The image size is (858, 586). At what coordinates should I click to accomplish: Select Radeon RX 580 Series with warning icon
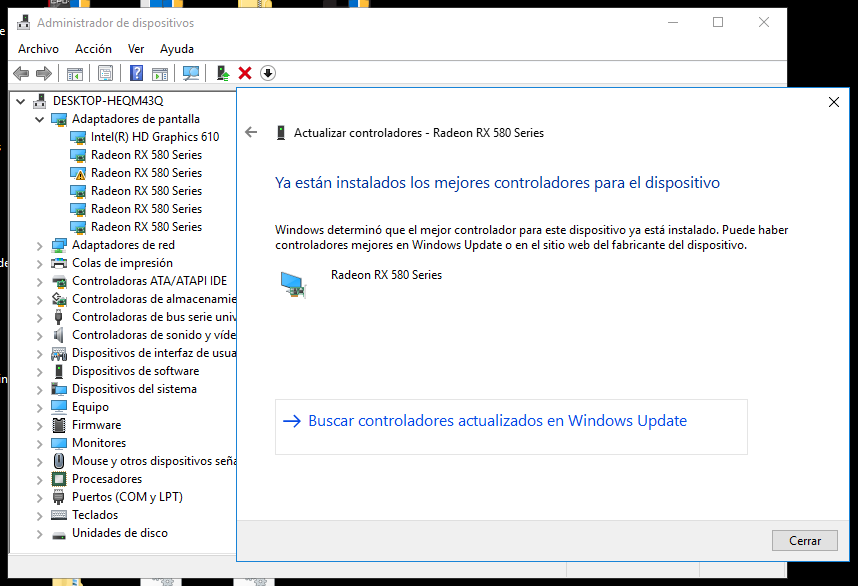(146, 173)
